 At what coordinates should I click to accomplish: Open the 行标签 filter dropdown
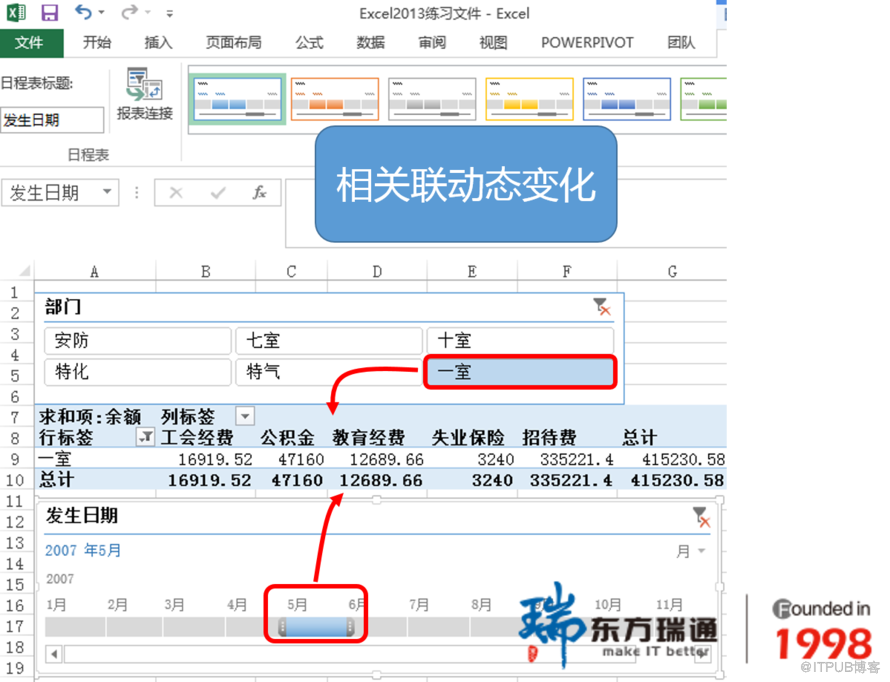[x=145, y=437]
